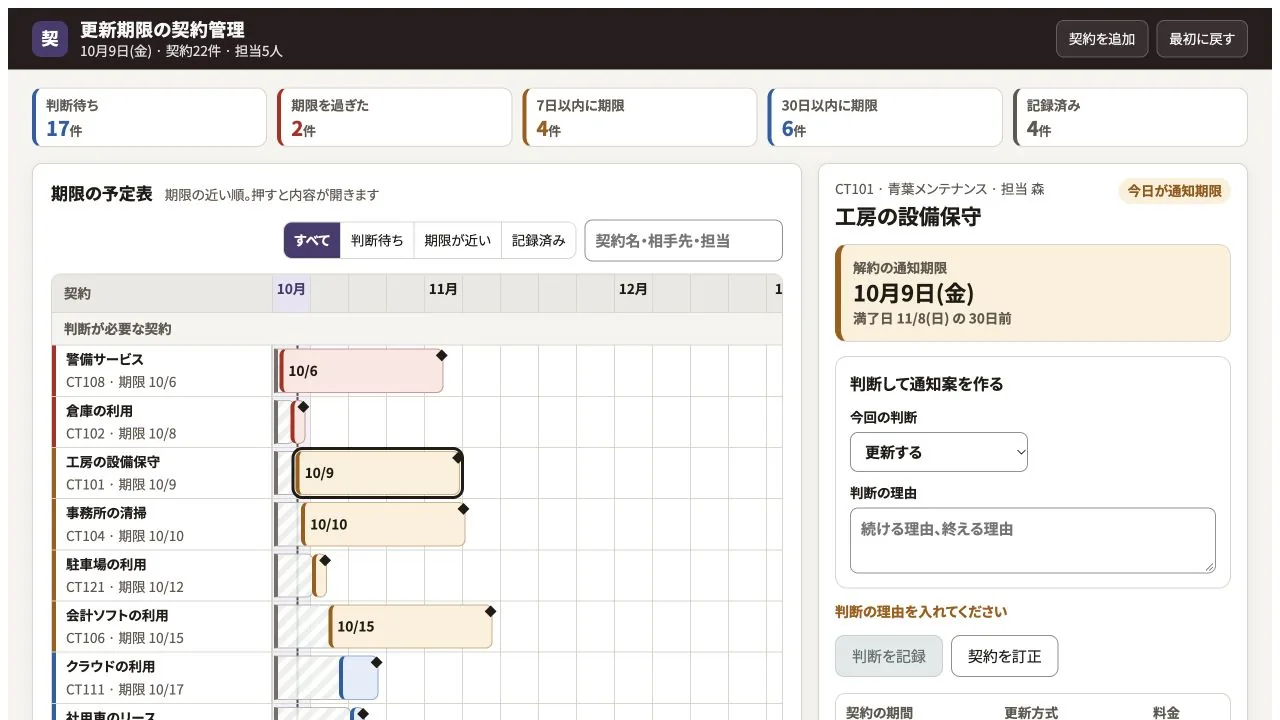1280x720 pixels.
Task: Select the 倉庫の利用 CT102 contract row
Action: (x=162, y=422)
